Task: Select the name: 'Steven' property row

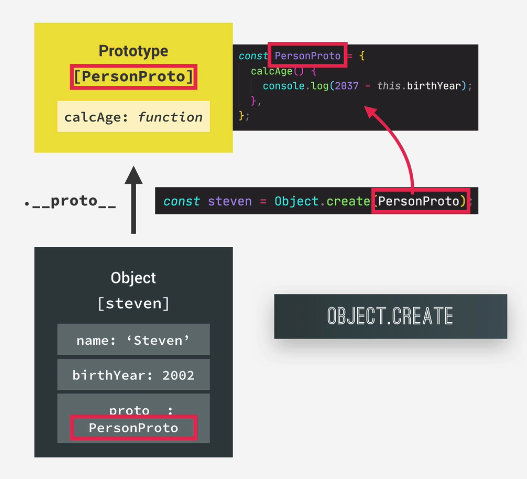Action: [133, 340]
